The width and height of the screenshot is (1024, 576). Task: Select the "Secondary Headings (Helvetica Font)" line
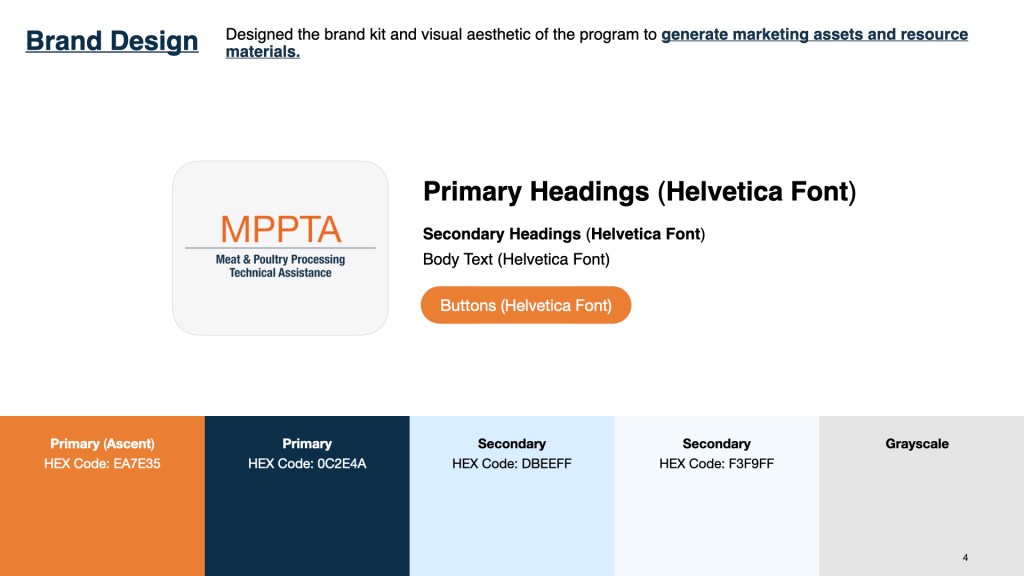click(x=564, y=234)
